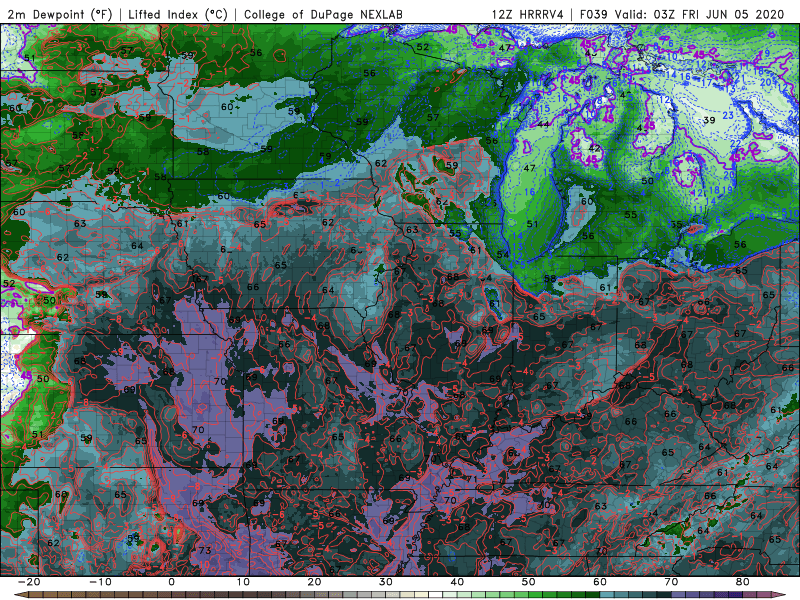Click the '0' label on the color scale
The height and width of the screenshot is (600, 800).
(171, 582)
